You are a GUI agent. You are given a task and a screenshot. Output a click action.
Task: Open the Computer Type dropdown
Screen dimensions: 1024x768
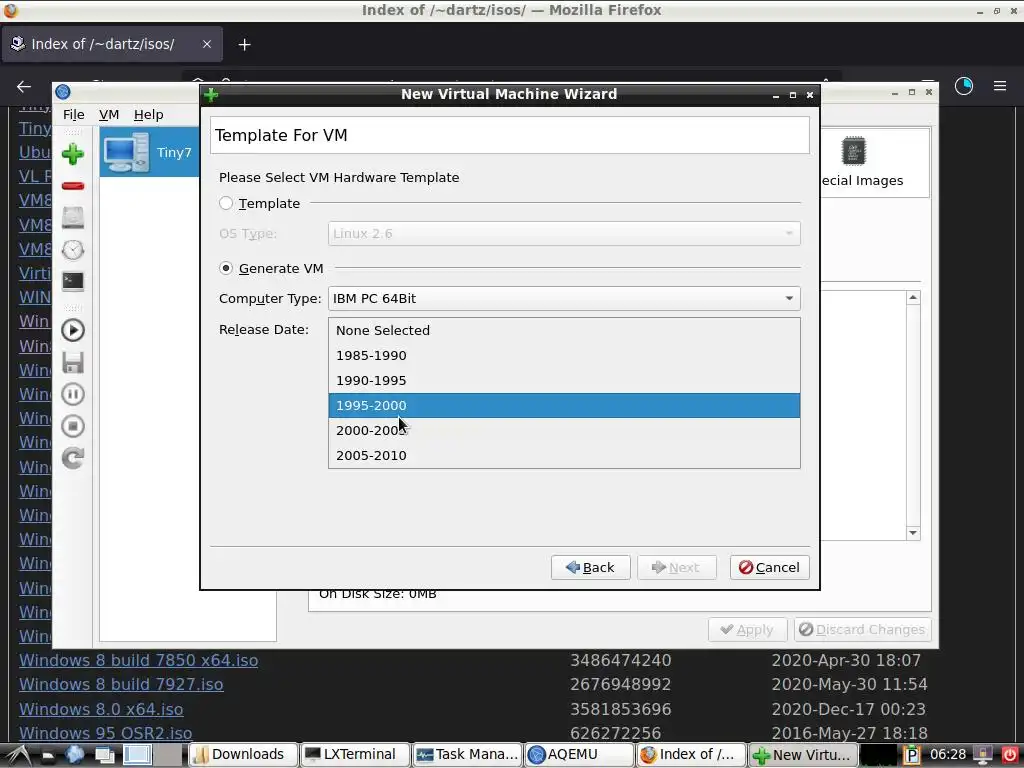tap(564, 298)
